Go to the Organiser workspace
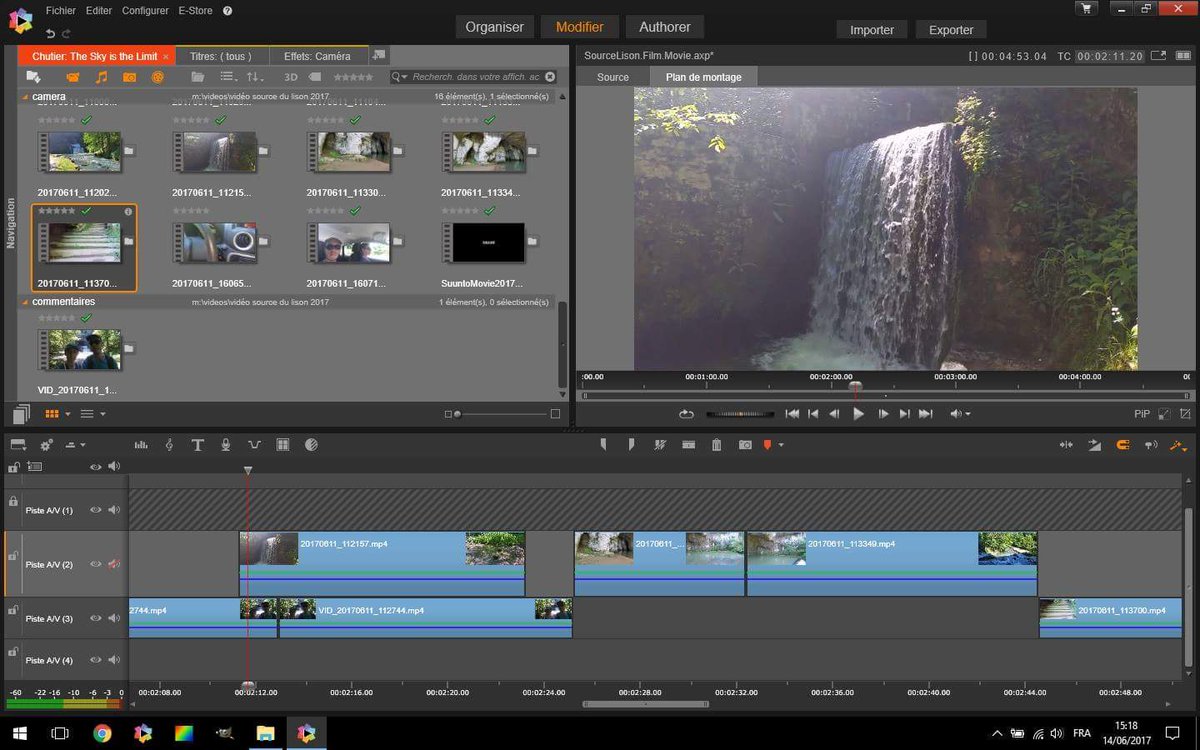The height and width of the screenshot is (750, 1200). click(x=494, y=27)
